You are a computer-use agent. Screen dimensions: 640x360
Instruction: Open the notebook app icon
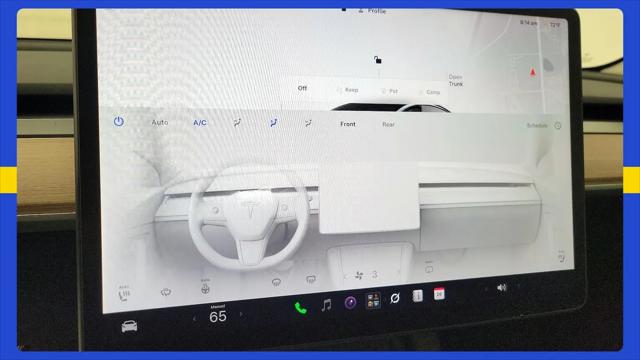[x=417, y=296]
